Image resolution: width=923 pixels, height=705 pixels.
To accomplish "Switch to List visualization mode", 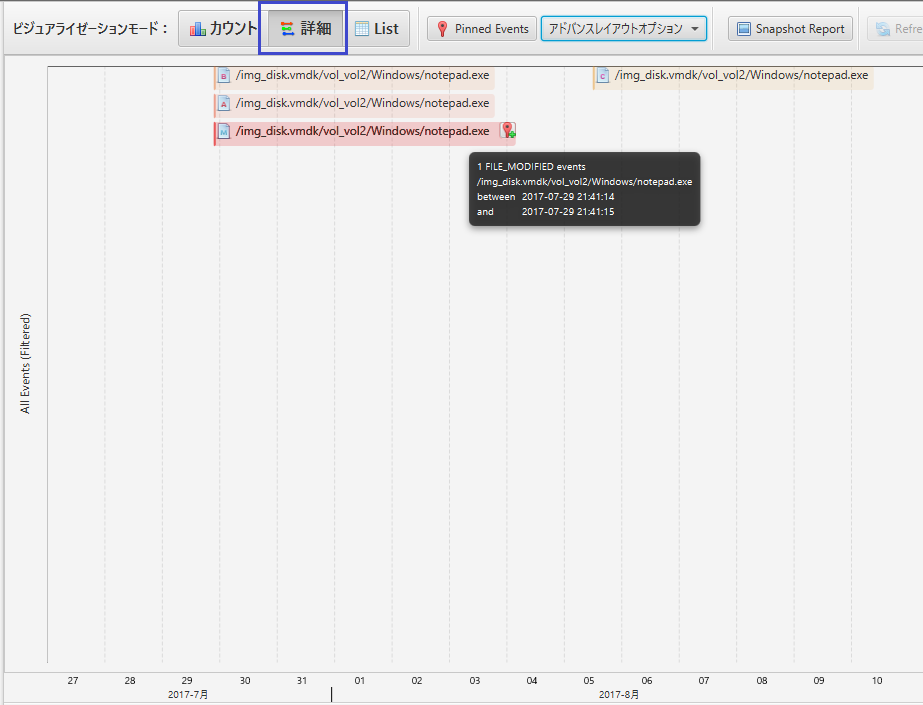I will [x=377, y=28].
